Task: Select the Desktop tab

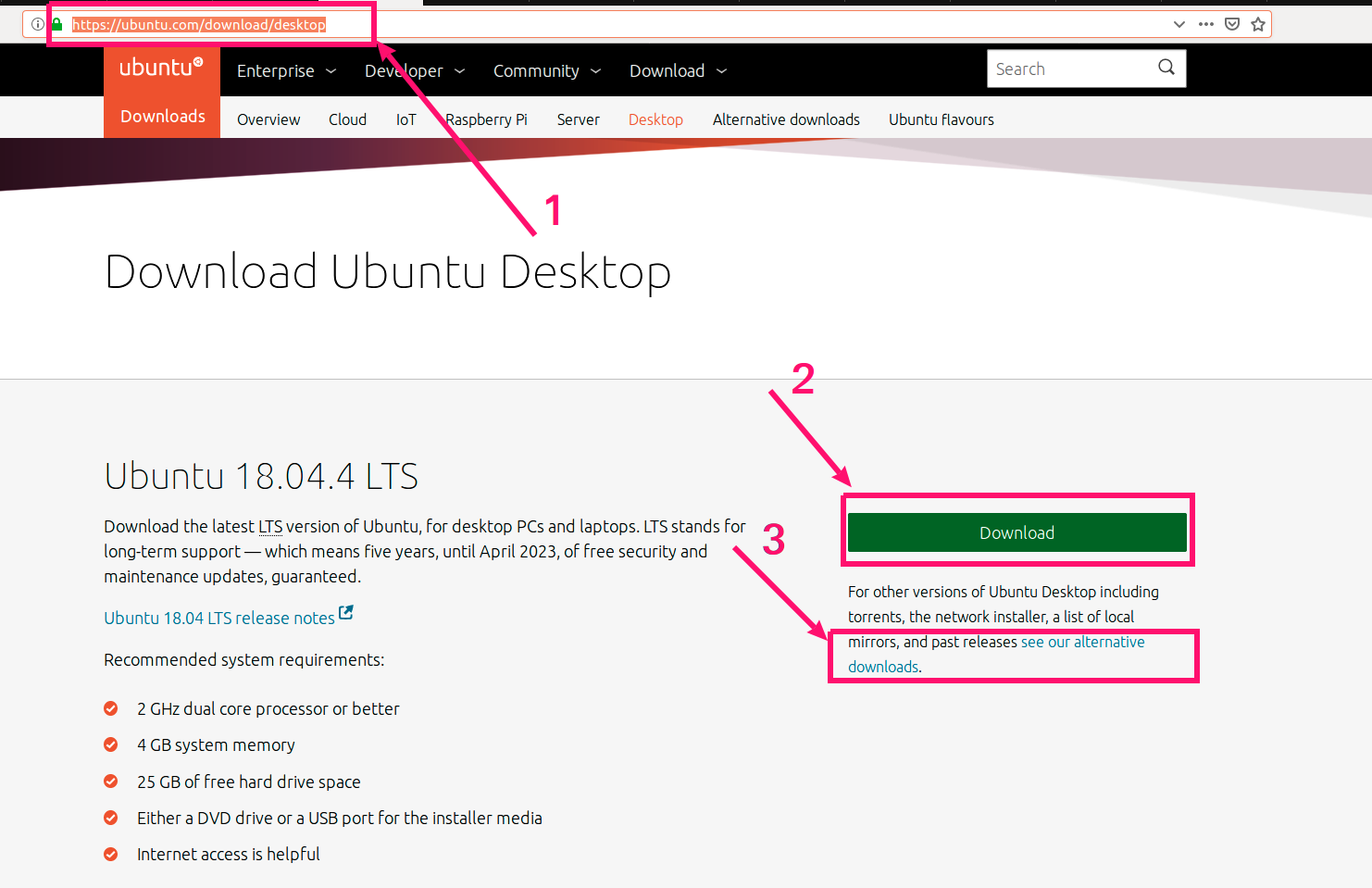Action: [x=655, y=119]
